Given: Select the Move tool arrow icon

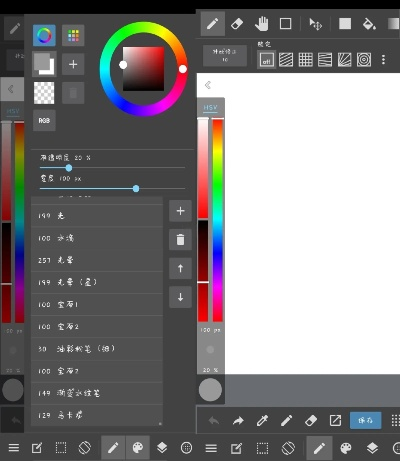Looking at the screenshot, I should coord(315,24).
